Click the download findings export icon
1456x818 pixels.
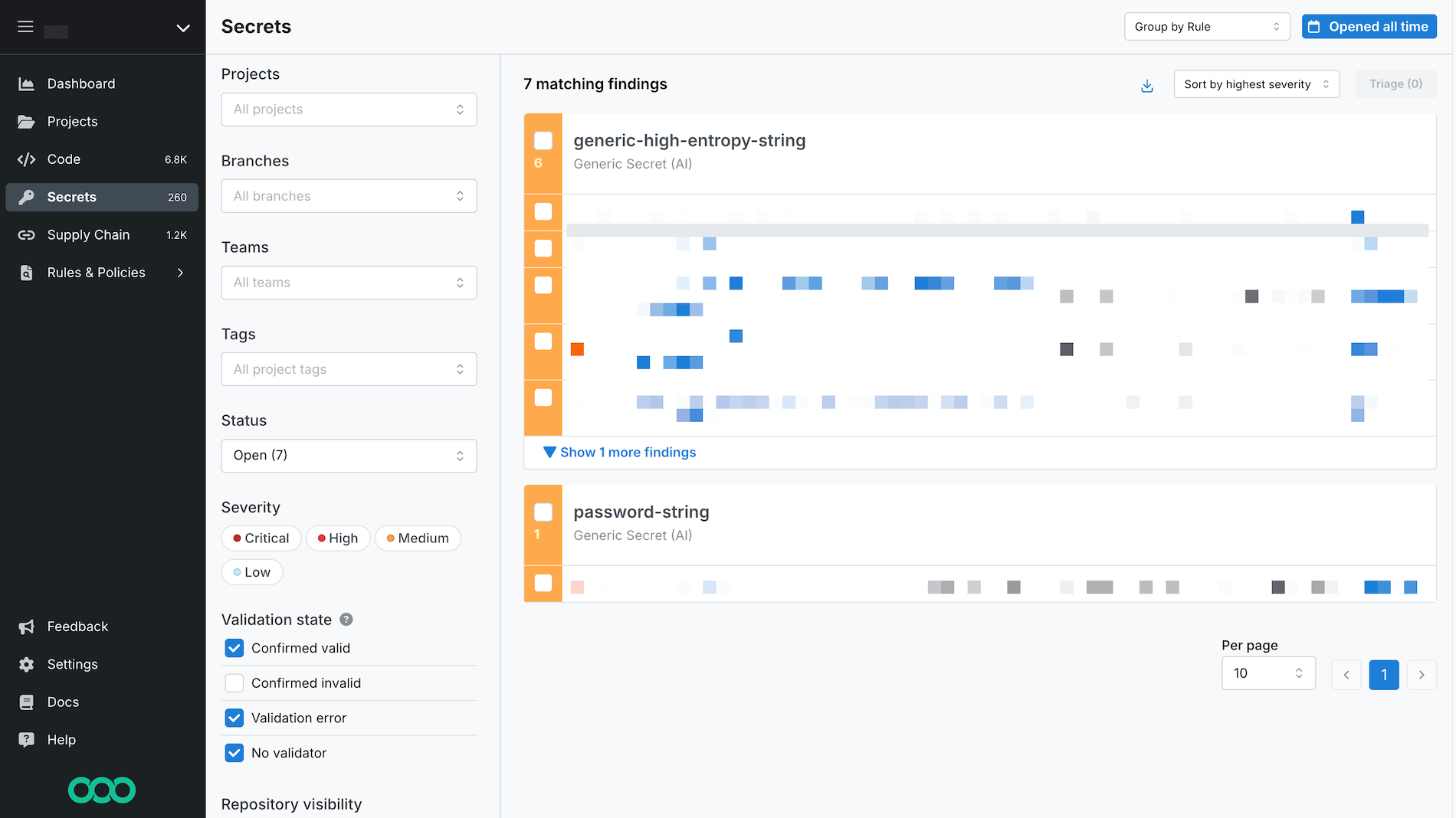click(x=1146, y=86)
